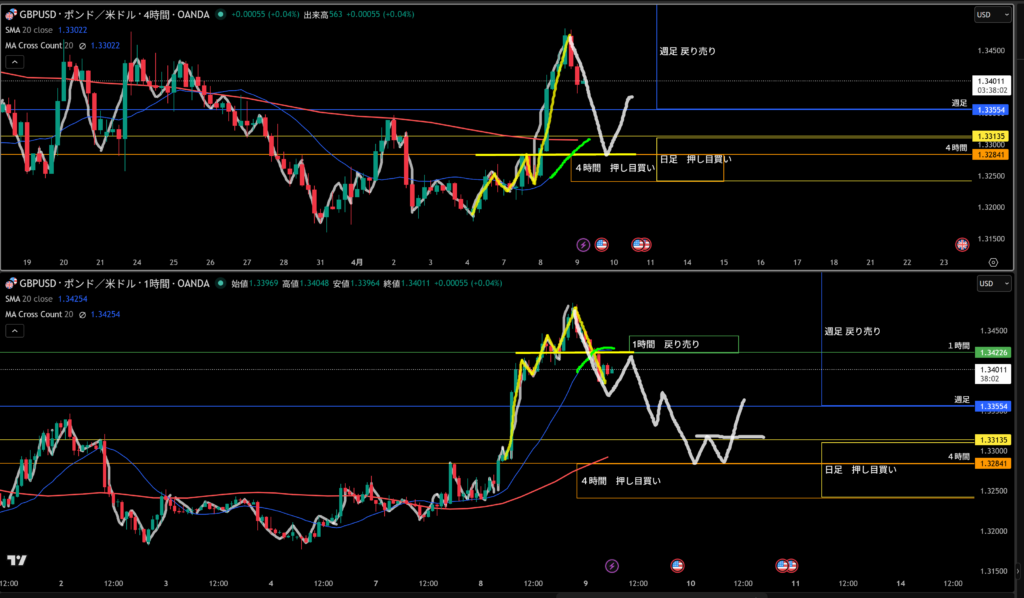Click the UK flag economic event icon
This screenshot has height=598, width=1024.
[962, 244]
